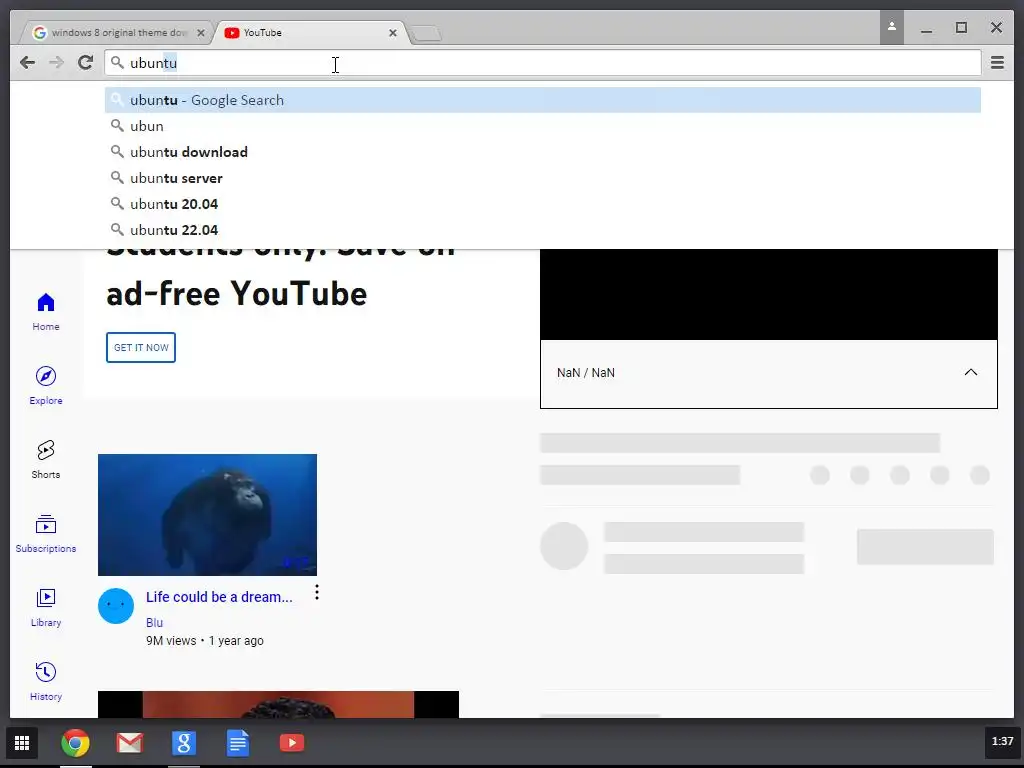Open the Chrome hamburger menu
1024x768 pixels.
(x=997, y=63)
